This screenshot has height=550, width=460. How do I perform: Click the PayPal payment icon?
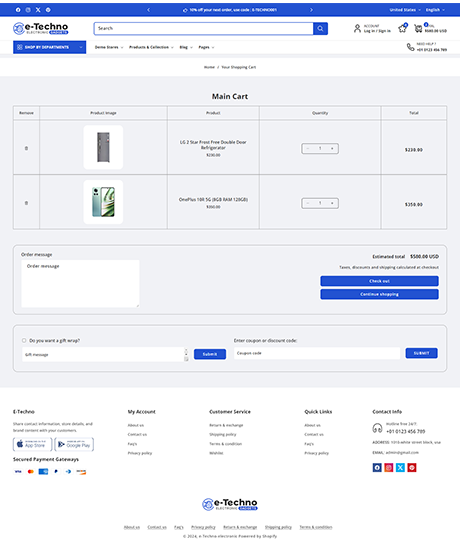tap(56, 471)
